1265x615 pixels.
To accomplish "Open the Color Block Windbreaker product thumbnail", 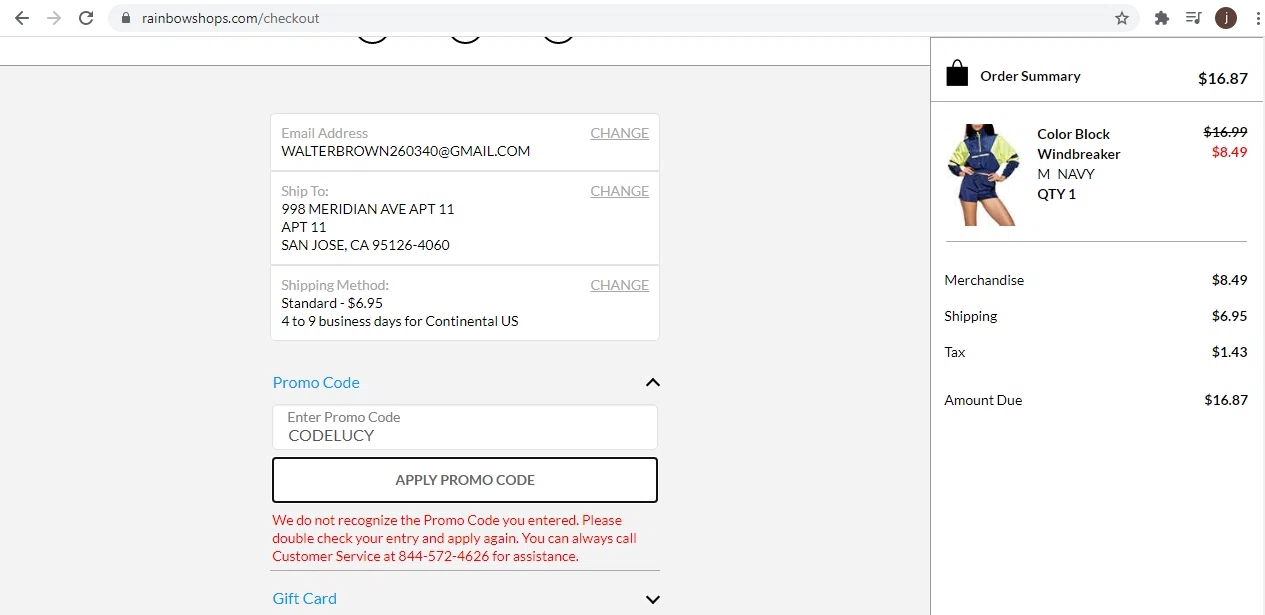I will coord(983,175).
